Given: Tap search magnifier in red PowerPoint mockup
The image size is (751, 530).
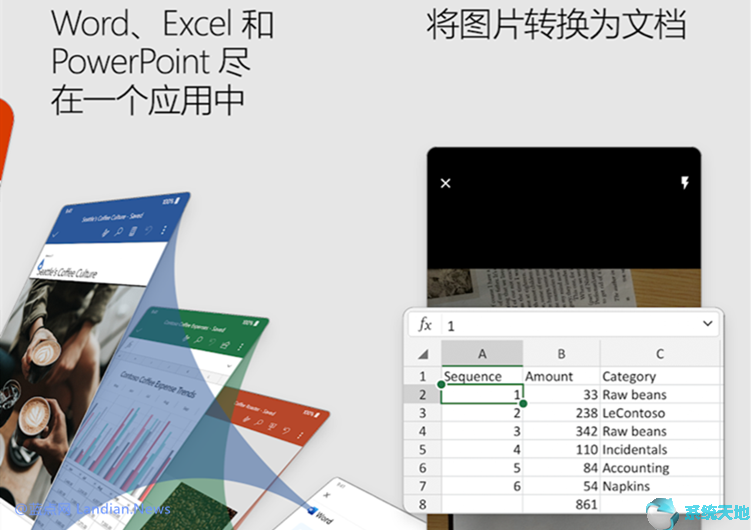Looking at the screenshot, I should [259, 422].
